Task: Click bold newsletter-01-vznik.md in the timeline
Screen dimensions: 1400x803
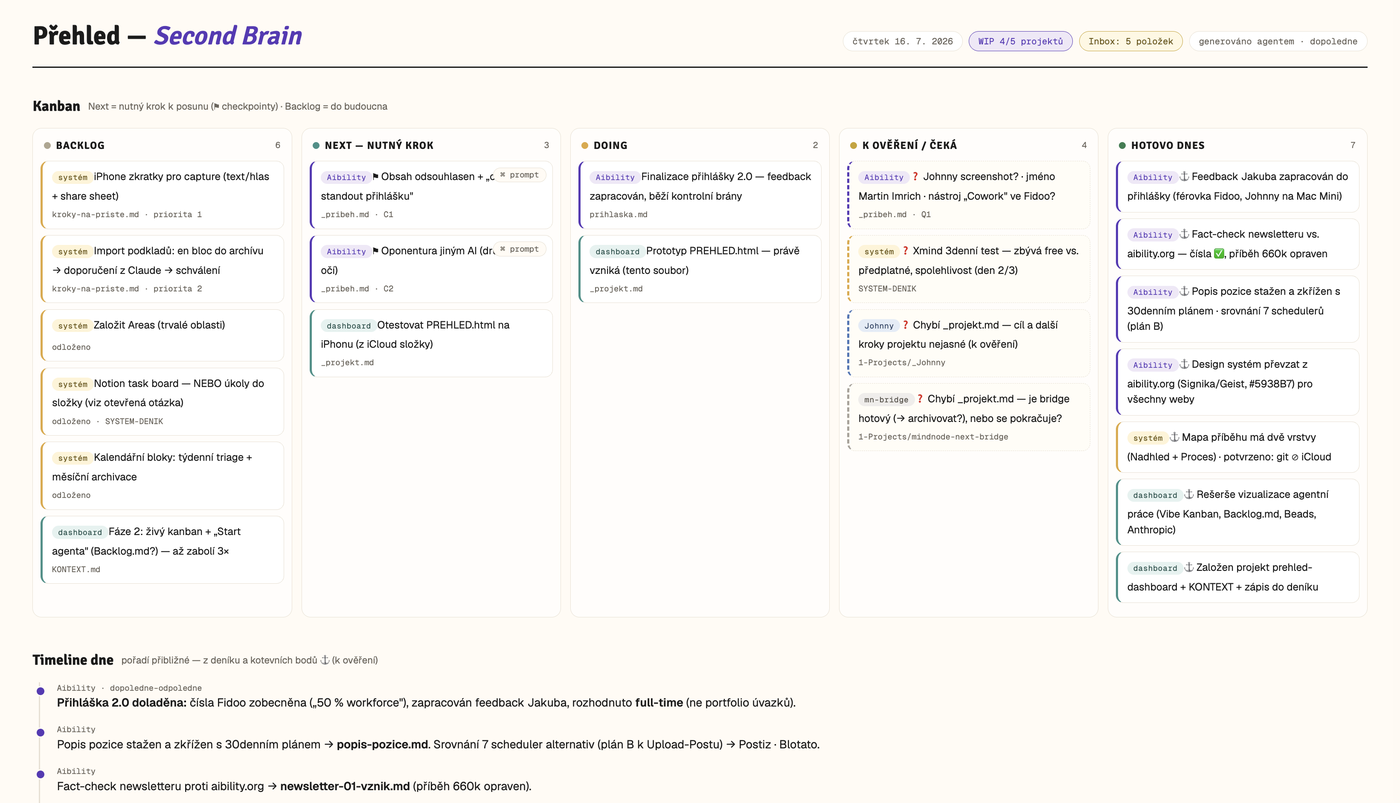Action: click(x=345, y=786)
